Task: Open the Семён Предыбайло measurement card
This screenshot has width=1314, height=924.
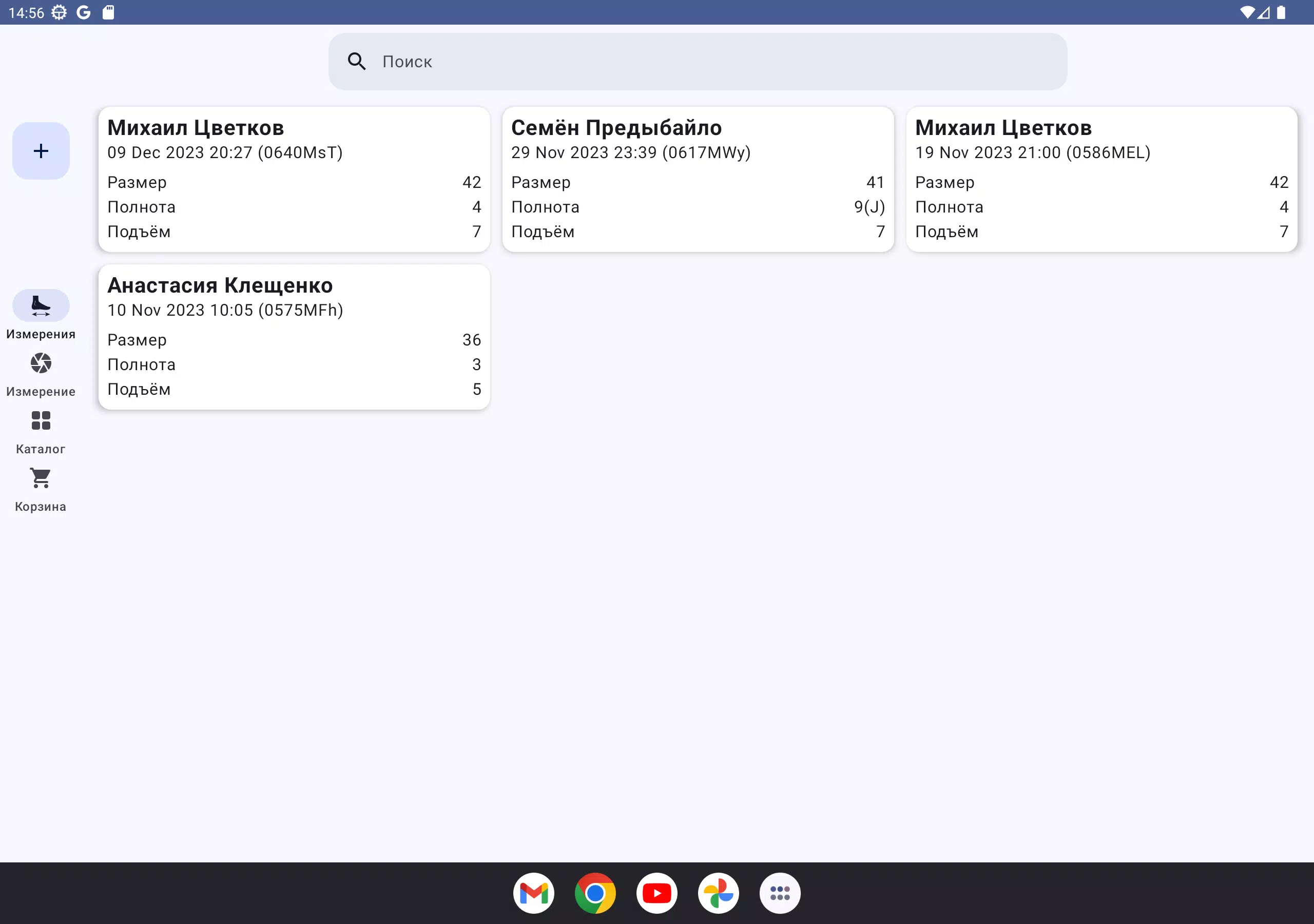Action: point(698,179)
